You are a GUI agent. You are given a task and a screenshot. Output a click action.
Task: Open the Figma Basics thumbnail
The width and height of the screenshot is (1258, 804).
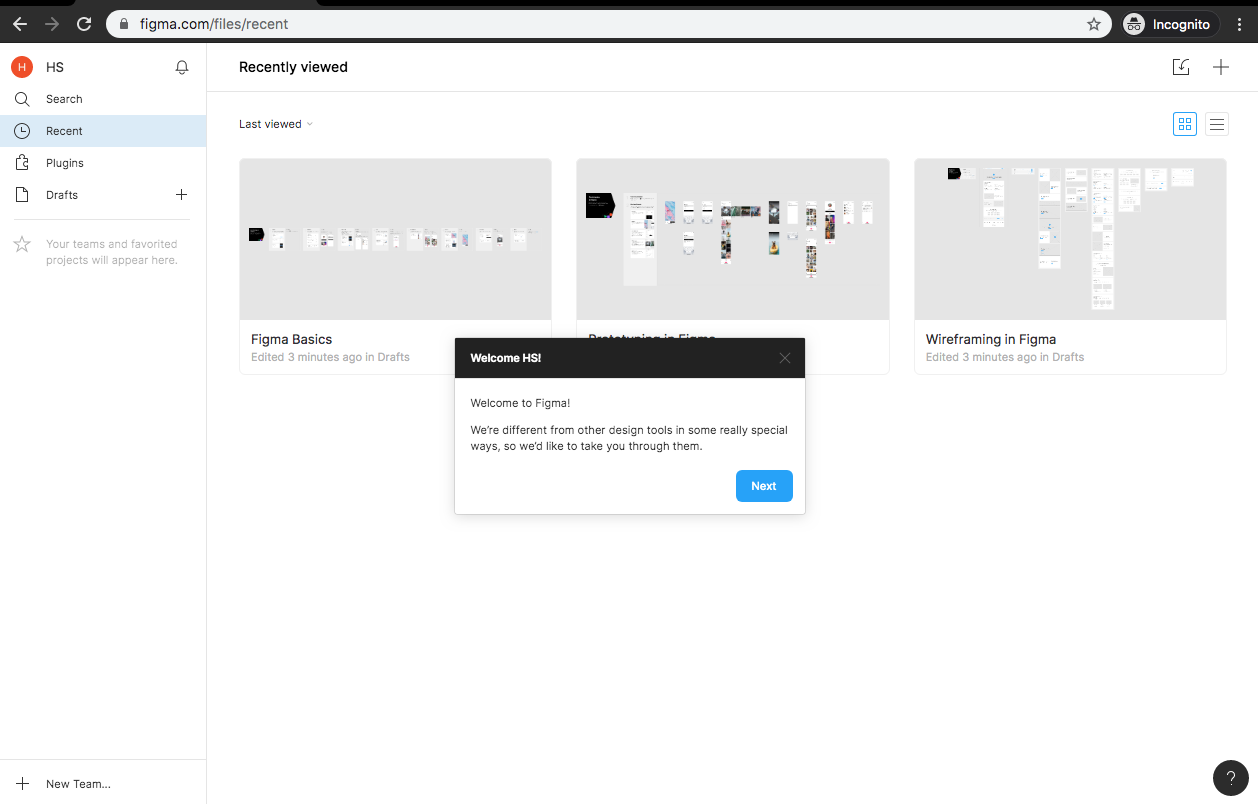click(x=395, y=239)
